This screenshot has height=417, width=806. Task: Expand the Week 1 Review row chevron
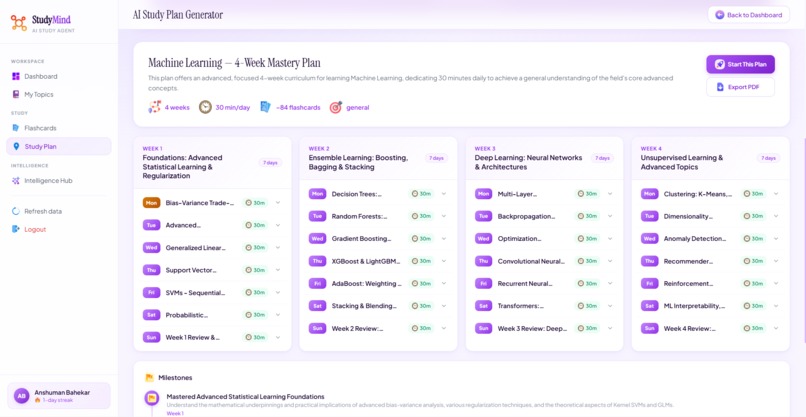278,337
